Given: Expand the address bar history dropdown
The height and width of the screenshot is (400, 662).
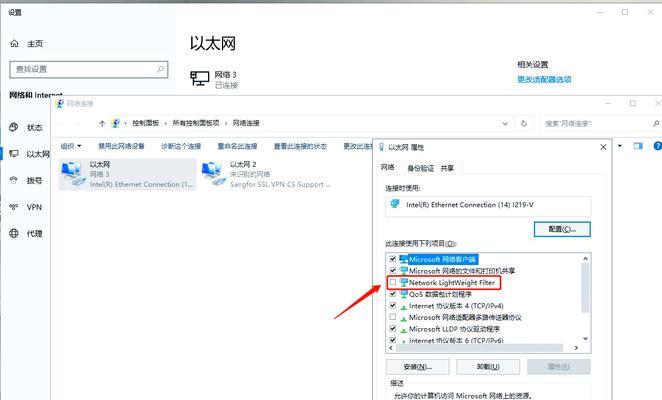Looking at the screenshot, I should click(x=505, y=124).
